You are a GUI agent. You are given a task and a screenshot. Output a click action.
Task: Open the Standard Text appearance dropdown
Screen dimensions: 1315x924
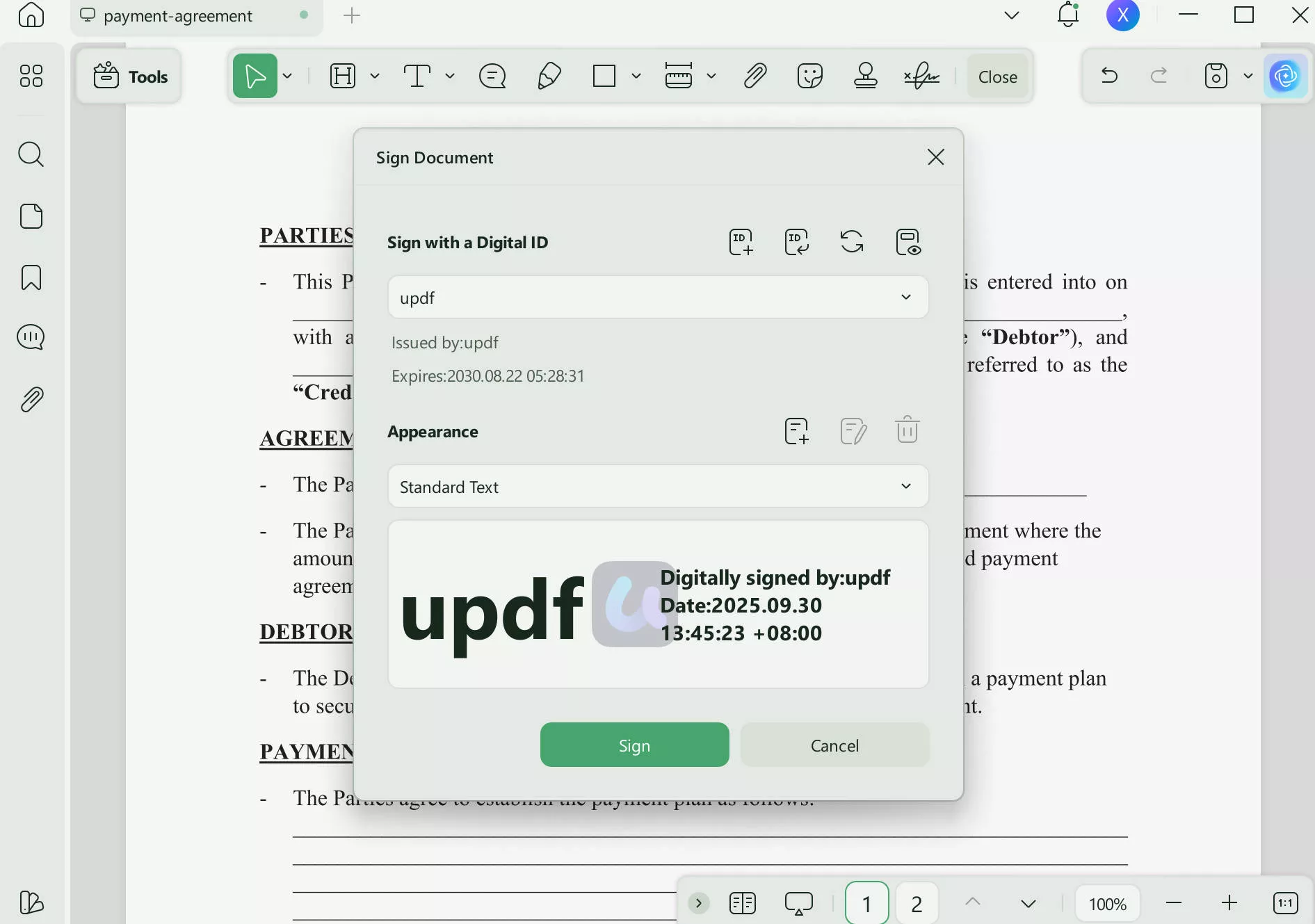click(906, 487)
